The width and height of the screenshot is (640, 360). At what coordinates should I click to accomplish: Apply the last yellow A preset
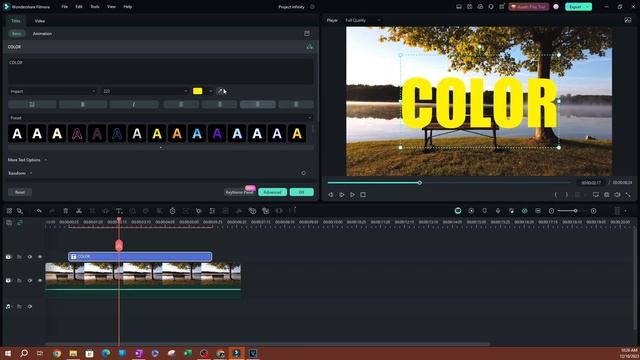[x=297, y=133]
